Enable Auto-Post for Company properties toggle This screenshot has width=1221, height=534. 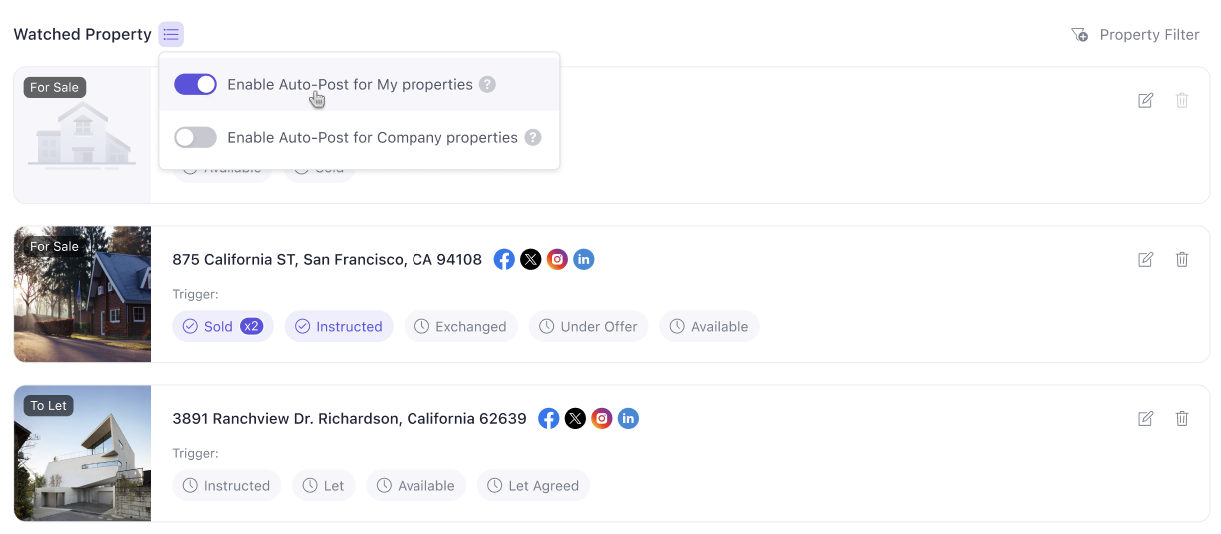pos(195,138)
